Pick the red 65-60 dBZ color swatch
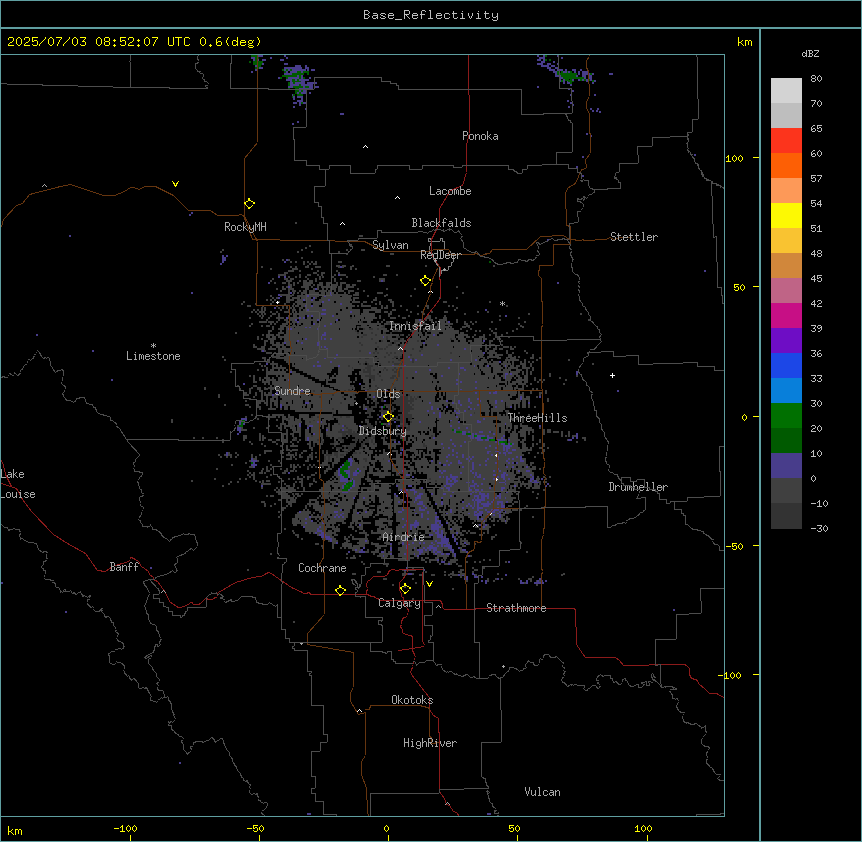The image size is (862, 842). tap(786, 141)
